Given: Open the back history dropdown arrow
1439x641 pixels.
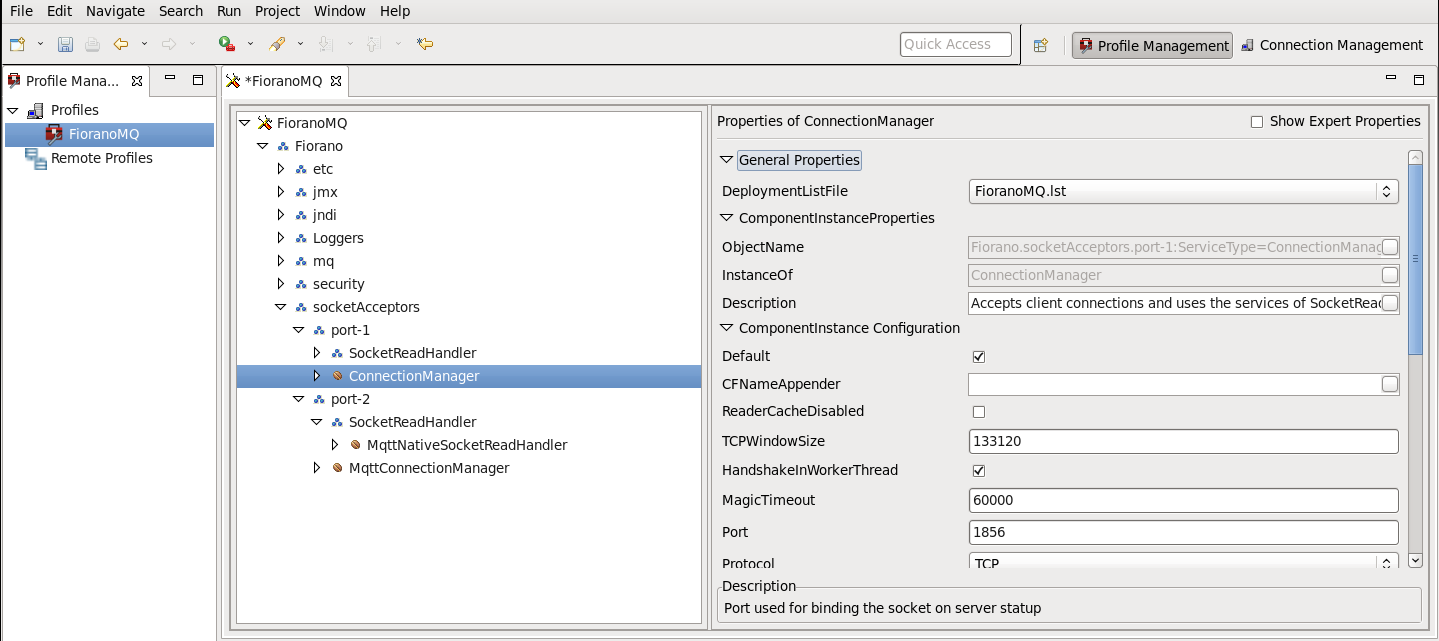Looking at the screenshot, I should (x=144, y=44).
